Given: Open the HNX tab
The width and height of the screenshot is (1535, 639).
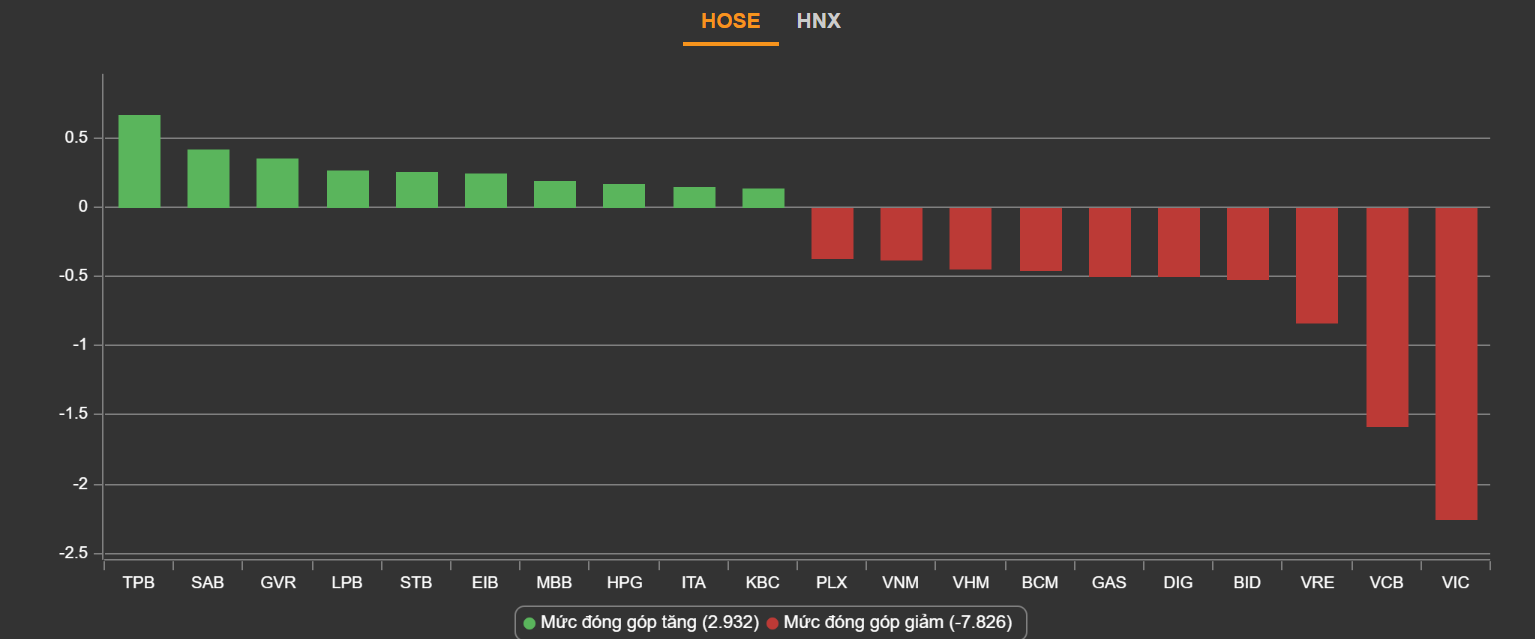Looking at the screenshot, I should click(x=818, y=21).
